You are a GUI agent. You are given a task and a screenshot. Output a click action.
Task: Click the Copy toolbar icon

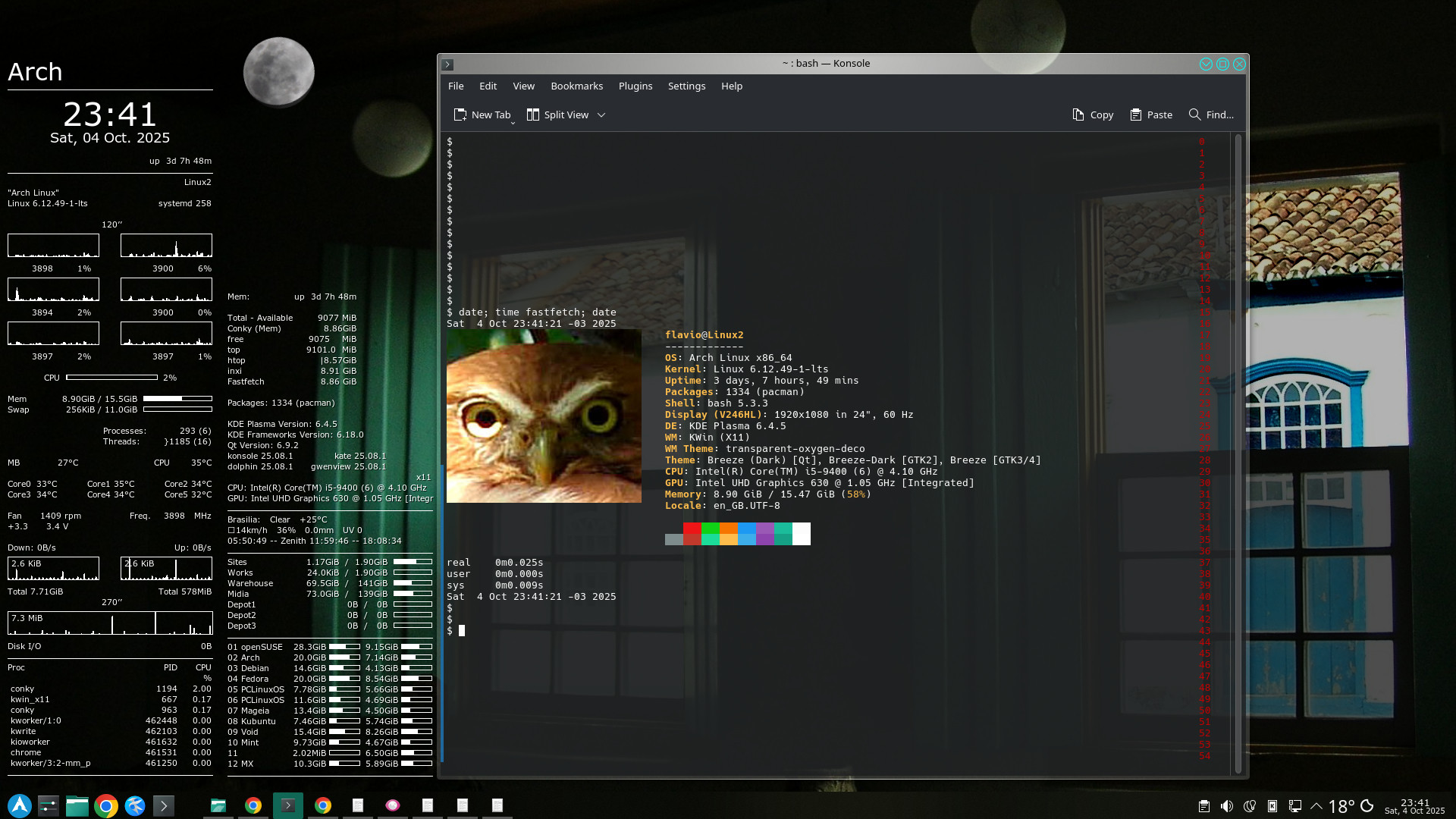point(1078,115)
